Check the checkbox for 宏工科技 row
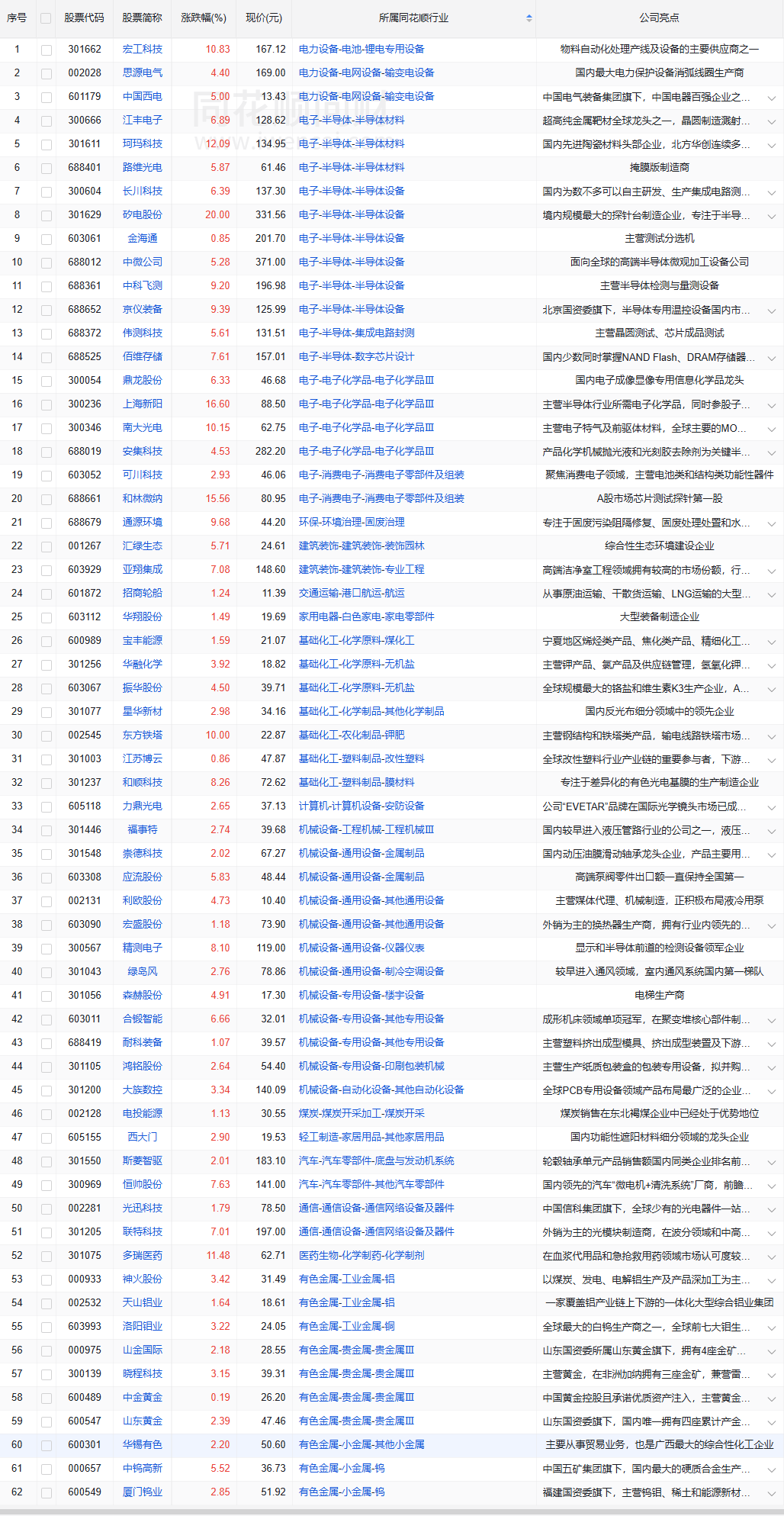Image resolution: width=784 pixels, height=1516 pixels. coord(47,50)
